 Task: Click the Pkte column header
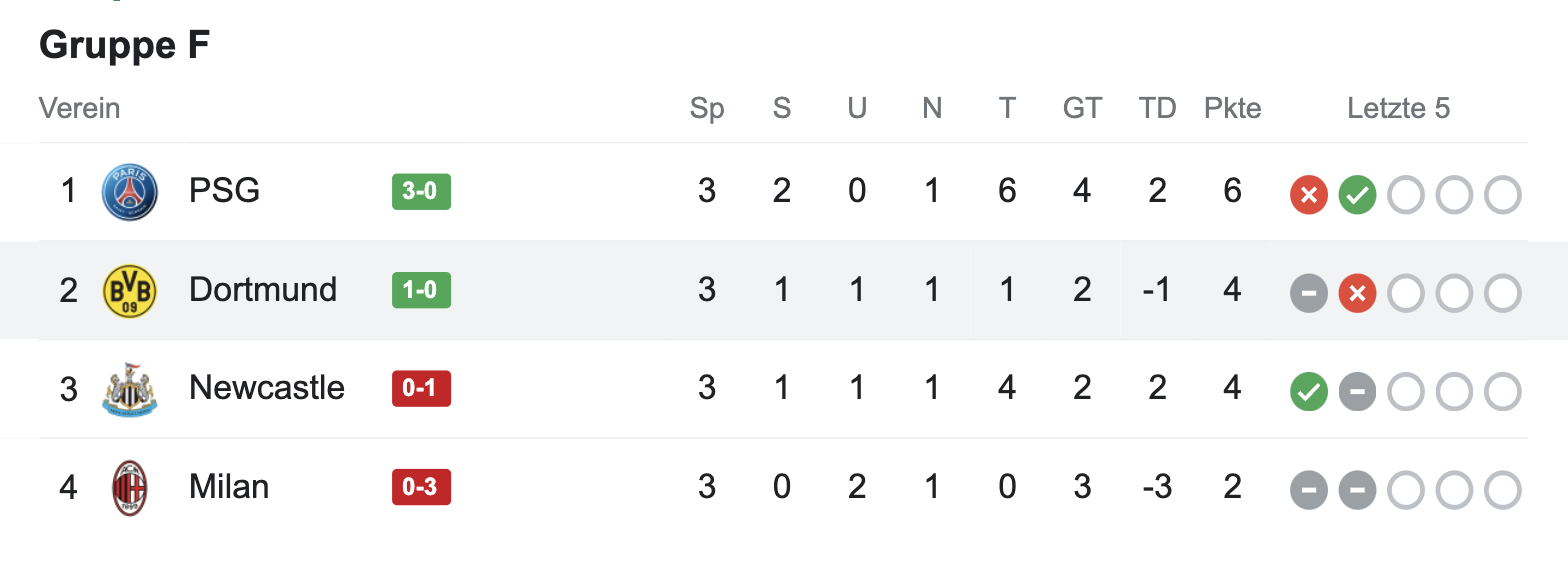(x=1232, y=108)
